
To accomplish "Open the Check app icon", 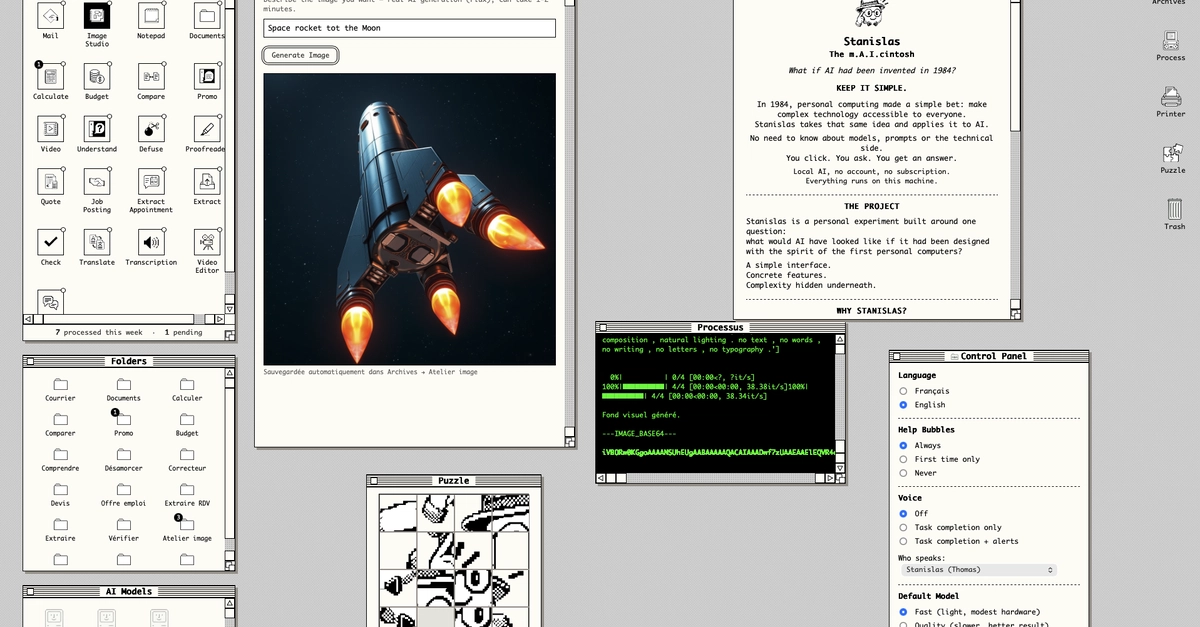I will [50, 242].
